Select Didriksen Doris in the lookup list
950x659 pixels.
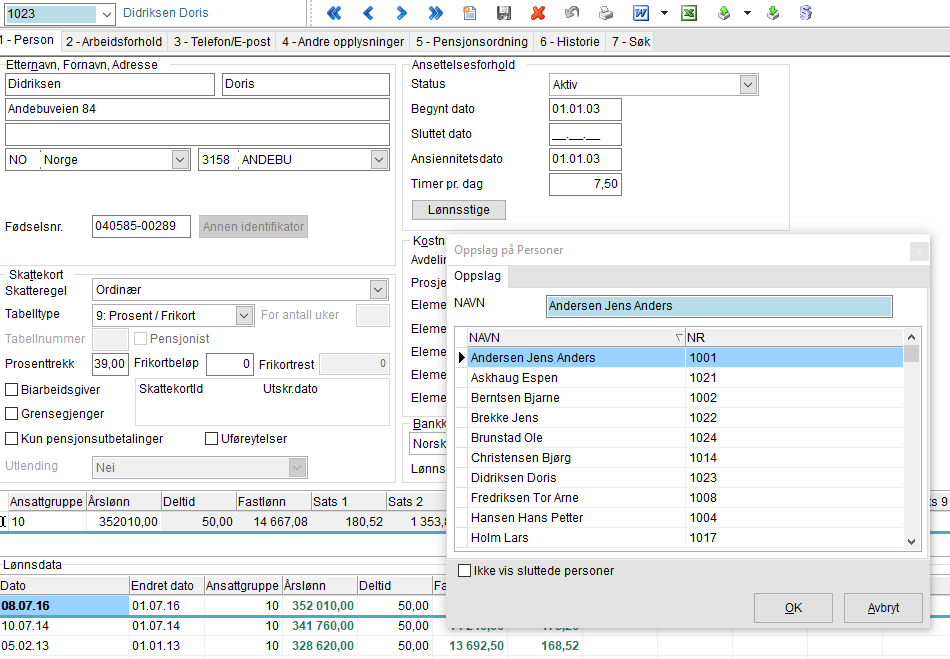click(514, 478)
